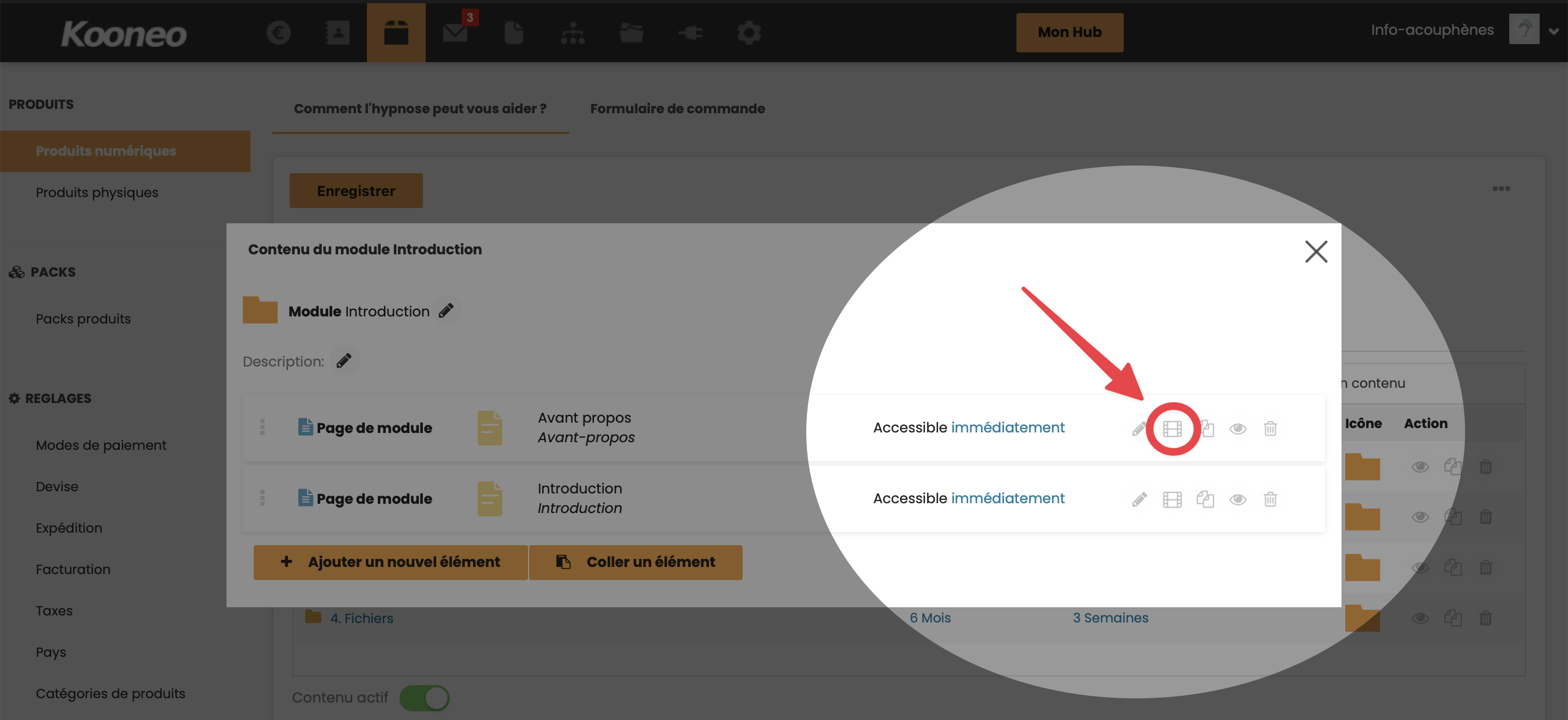Open the mail icon with 3 notifications
This screenshot has width=1568, height=720.
pos(455,32)
